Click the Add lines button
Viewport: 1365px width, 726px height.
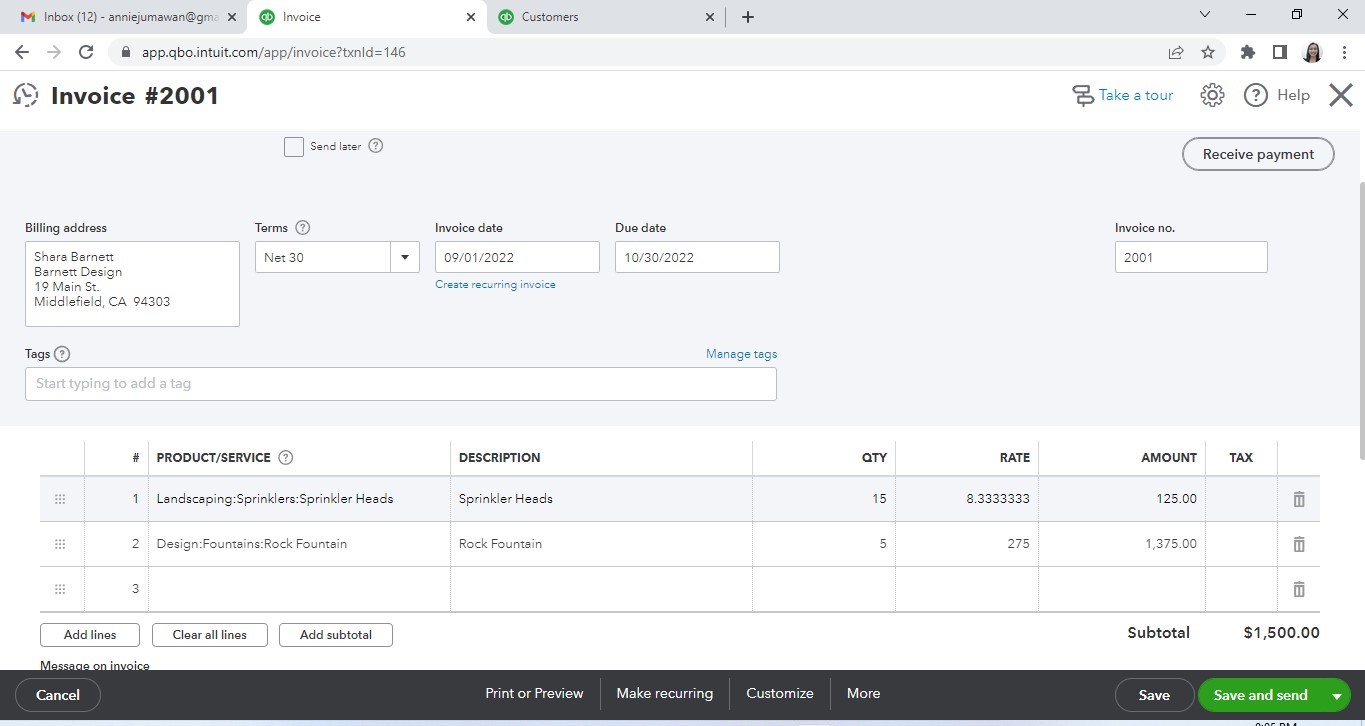(x=90, y=635)
